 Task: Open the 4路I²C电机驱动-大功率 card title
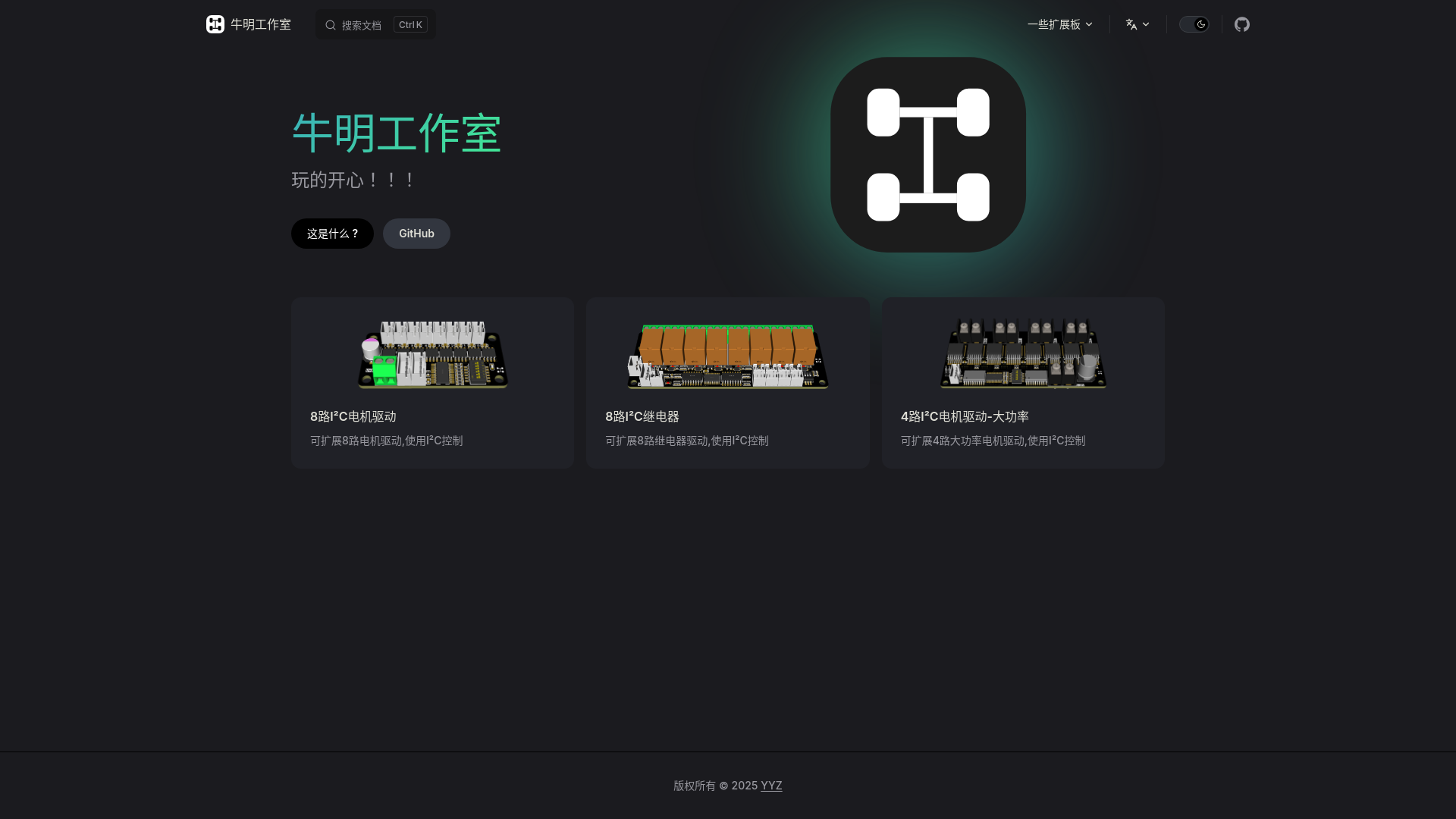[x=965, y=416]
